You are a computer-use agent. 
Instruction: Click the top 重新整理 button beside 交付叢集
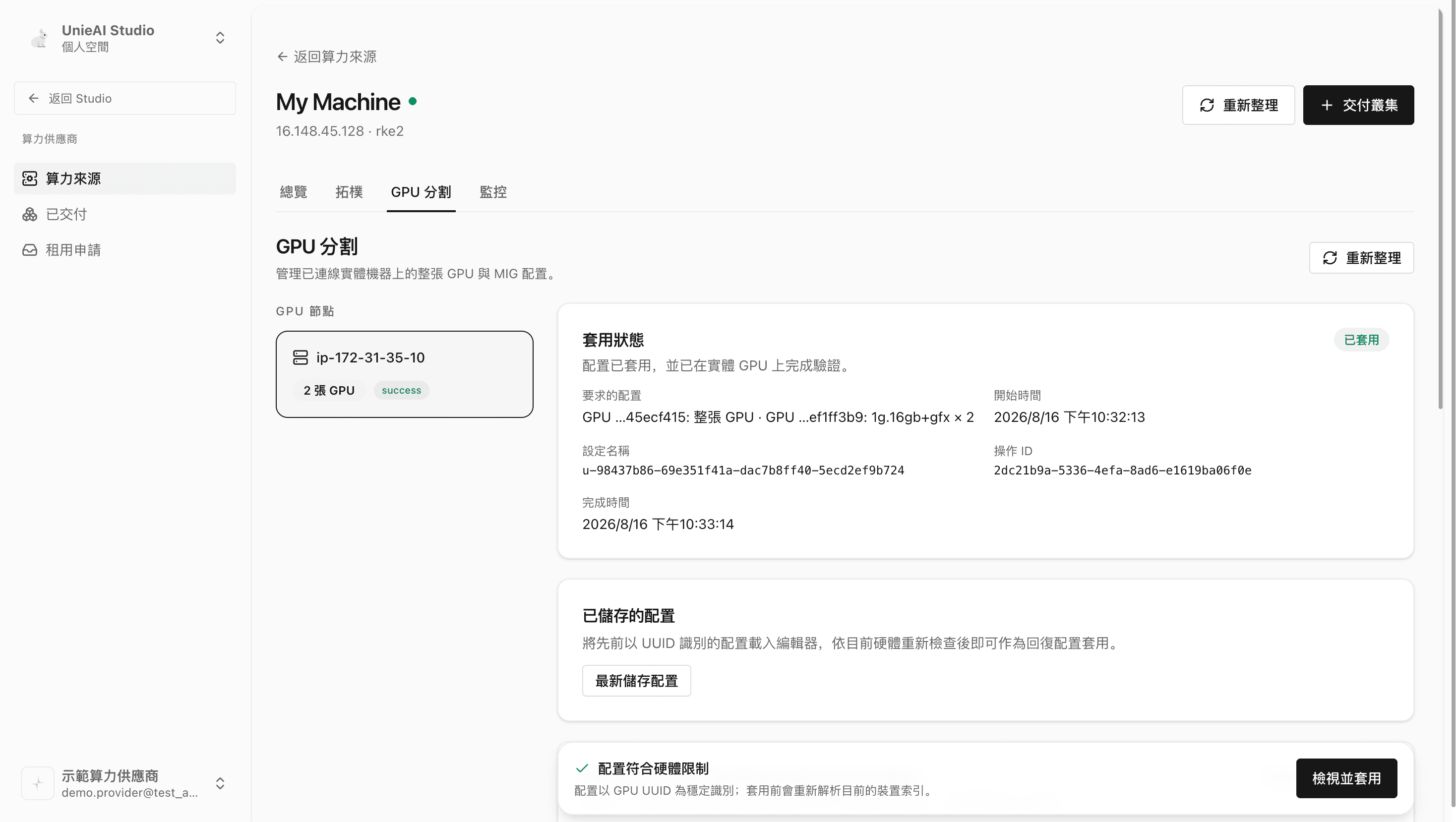1238,105
